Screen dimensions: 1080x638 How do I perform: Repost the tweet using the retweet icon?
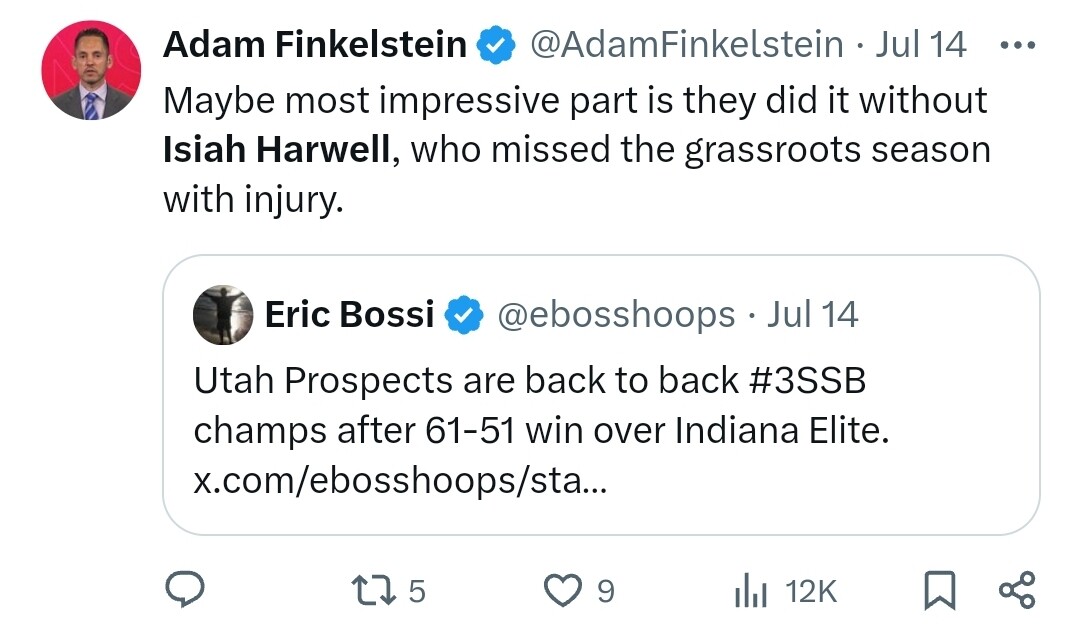[373, 590]
